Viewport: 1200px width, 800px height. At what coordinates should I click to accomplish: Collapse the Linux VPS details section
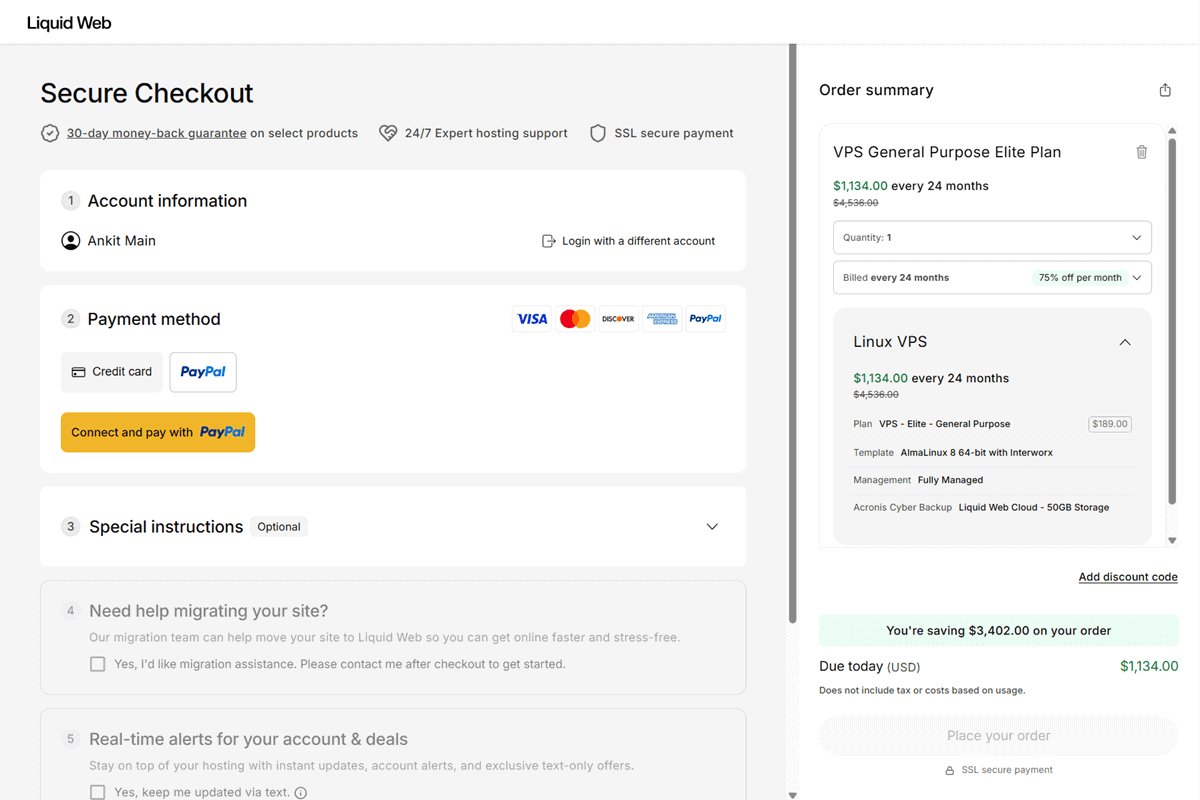pos(1125,341)
